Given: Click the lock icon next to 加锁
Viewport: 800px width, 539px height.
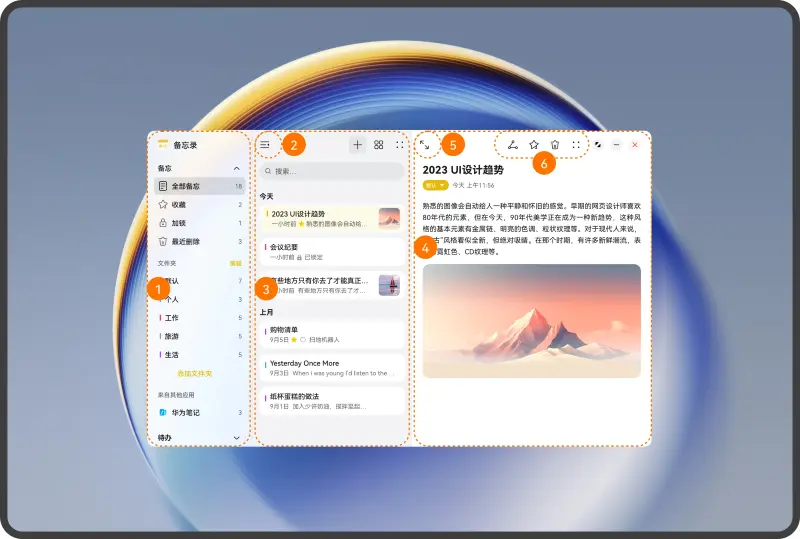Looking at the screenshot, I should coord(163,223).
